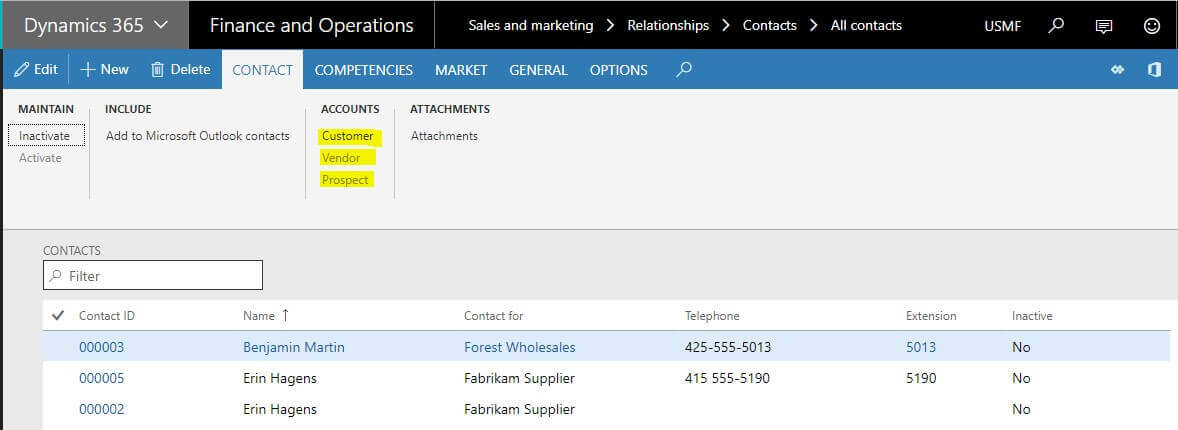1178x430 pixels.
Task: Open the company search magnifier icon
Action: coord(1056,26)
